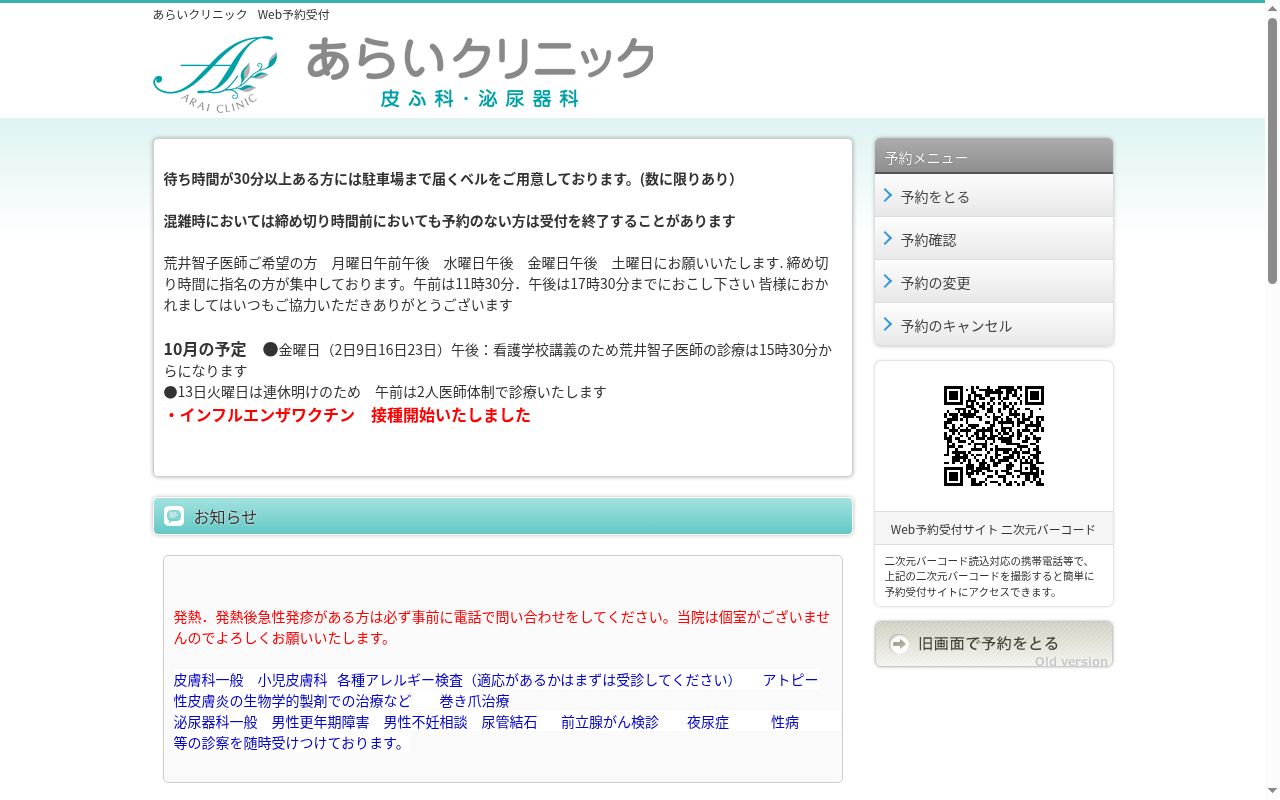Screen dimensions: 1280x800
Task: Click the Old version label
Action: coord(1071,661)
